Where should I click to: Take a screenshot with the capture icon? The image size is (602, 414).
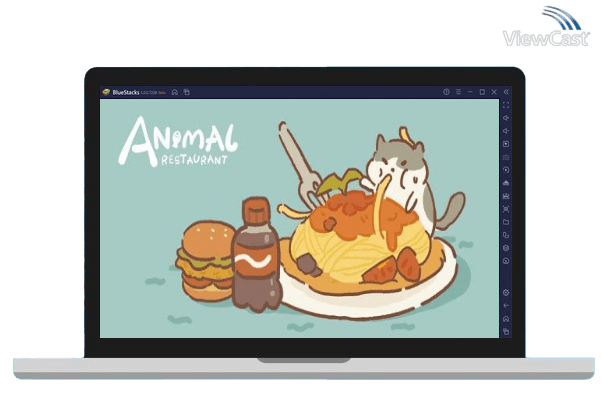[506, 209]
